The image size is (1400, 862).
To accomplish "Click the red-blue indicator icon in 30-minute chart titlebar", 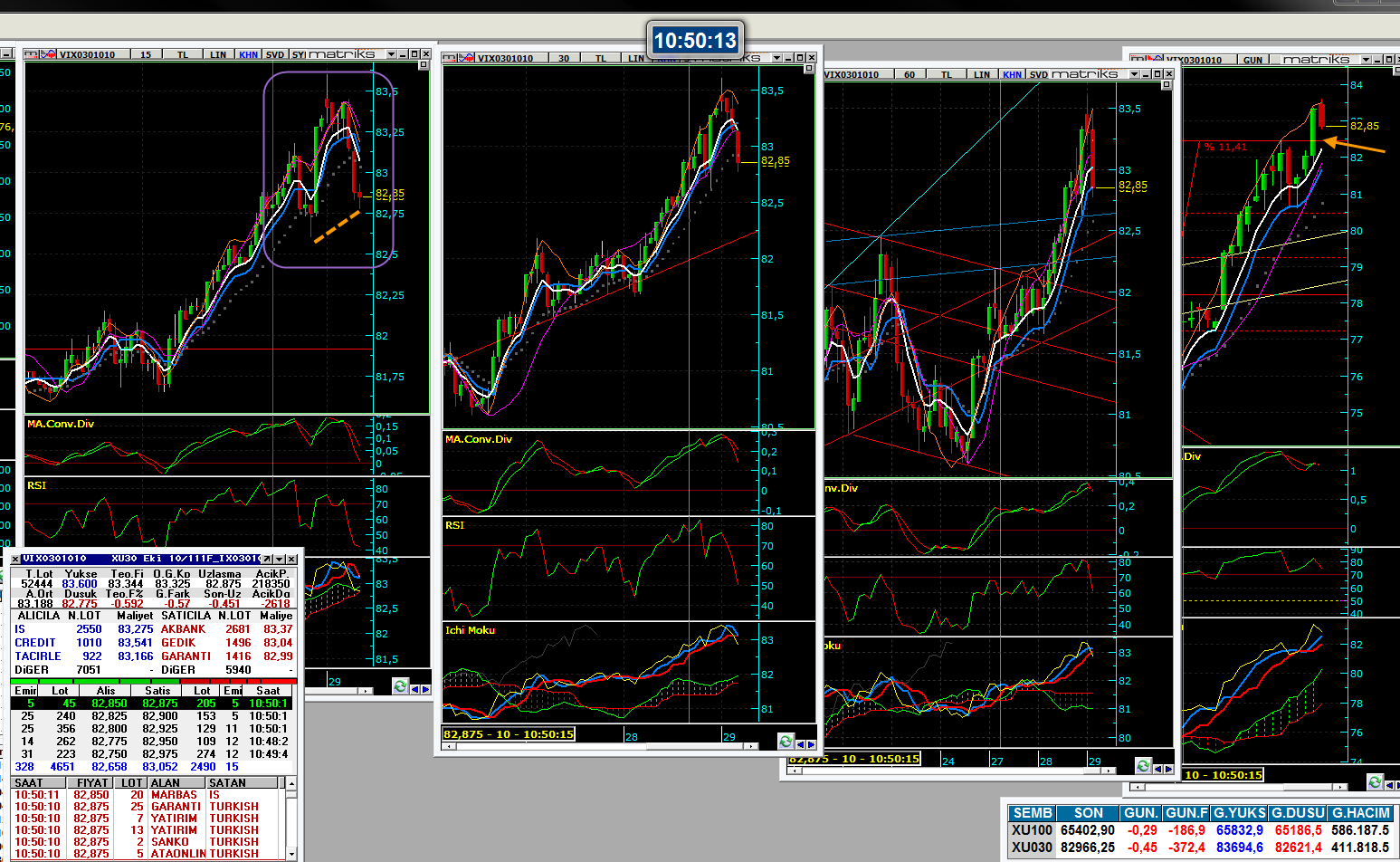I will point(466,58).
